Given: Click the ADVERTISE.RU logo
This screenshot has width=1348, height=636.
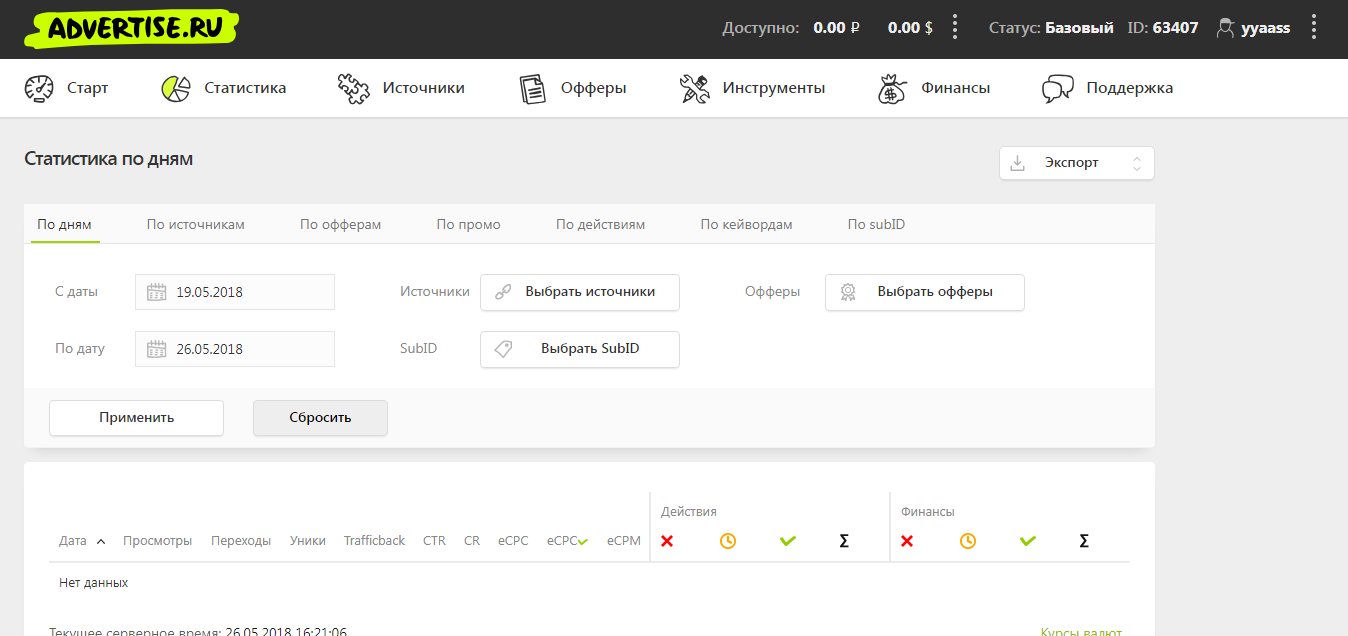Looking at the screenshot, I should (x=131, y=28).
